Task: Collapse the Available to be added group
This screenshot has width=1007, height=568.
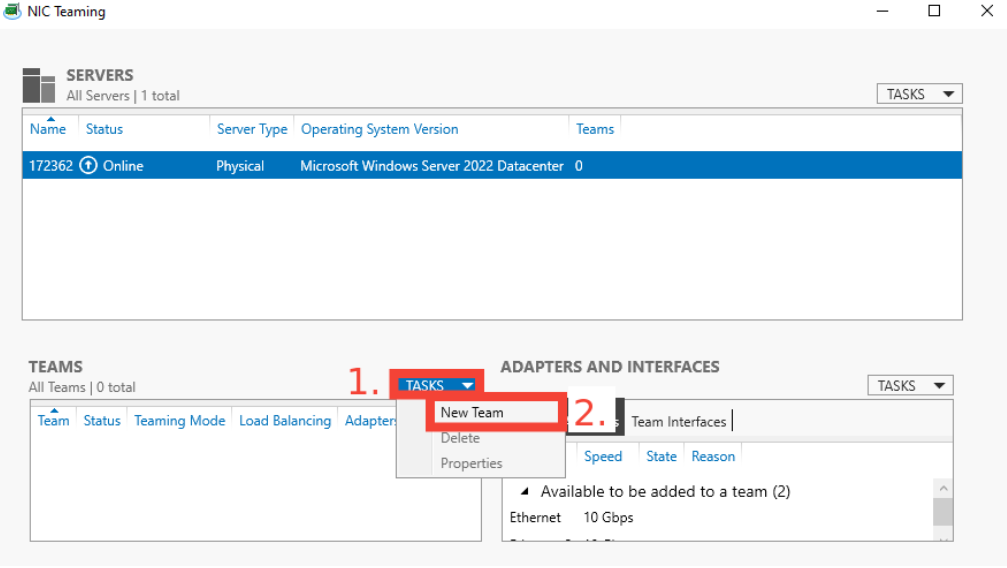Action: point(526,492)
